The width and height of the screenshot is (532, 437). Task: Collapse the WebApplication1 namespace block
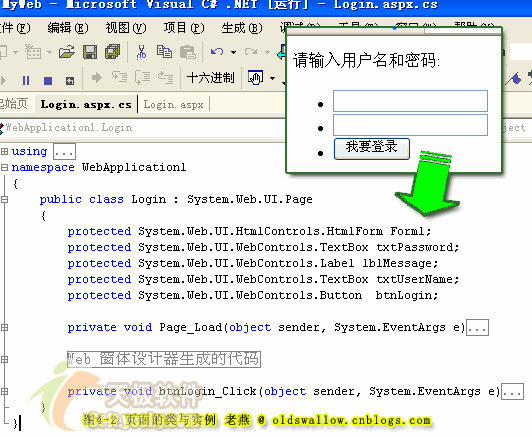tap(4, 167)
